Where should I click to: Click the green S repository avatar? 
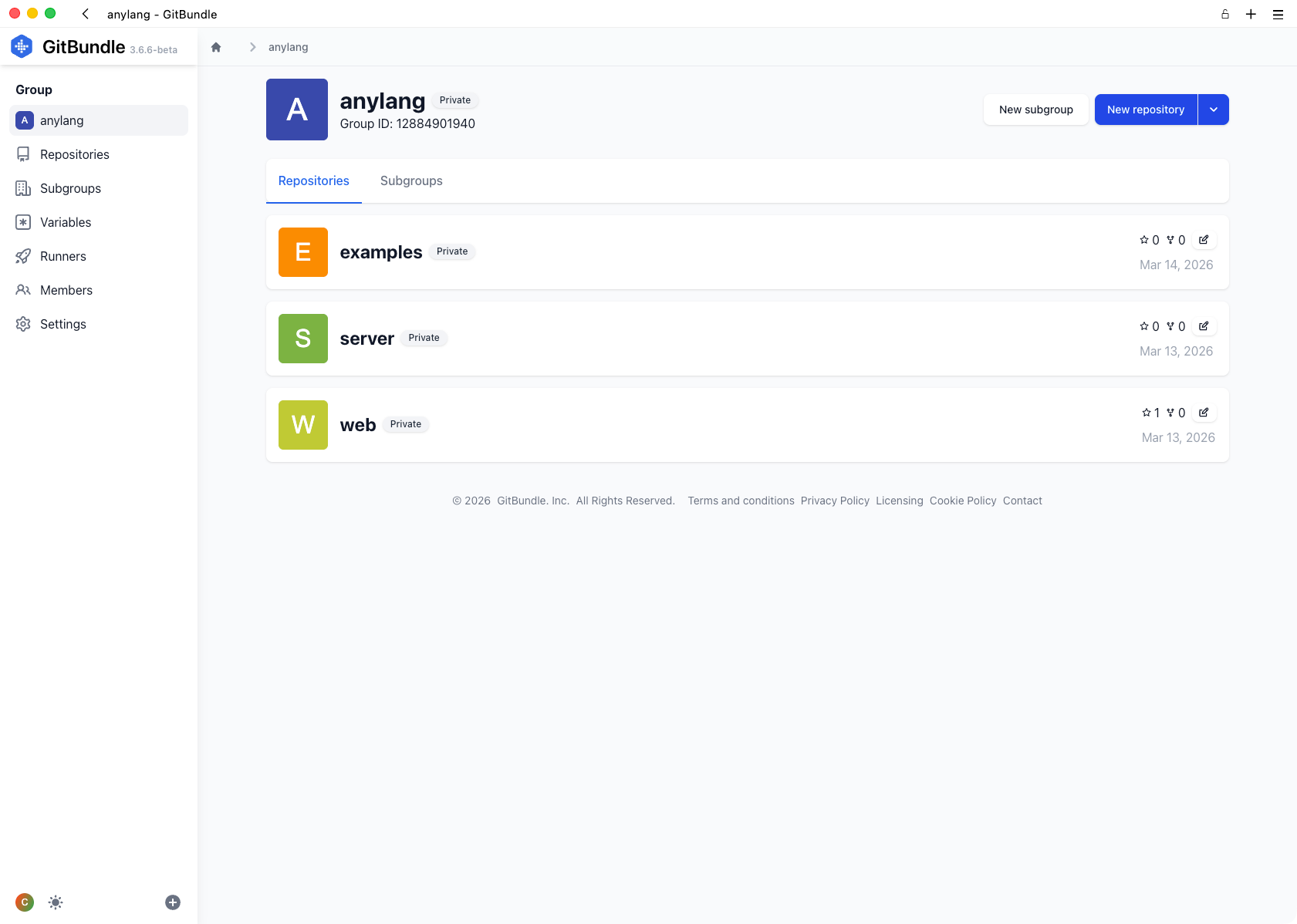pos(303,339)
